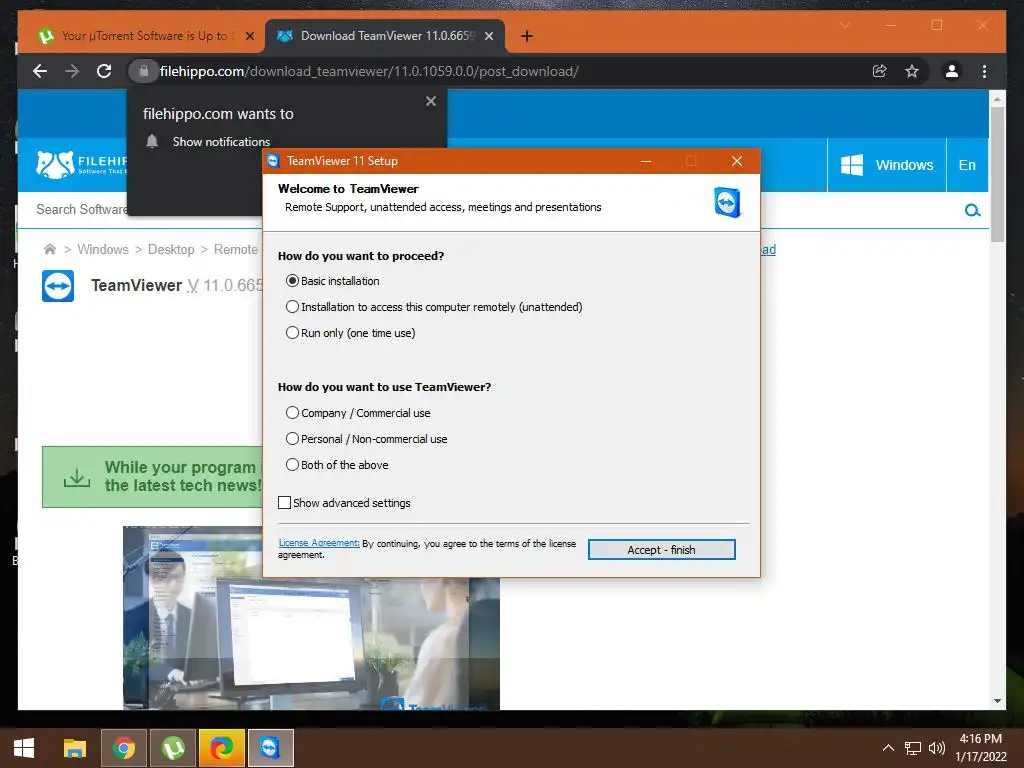Open the Chrome profile icon

pos(952,71)
